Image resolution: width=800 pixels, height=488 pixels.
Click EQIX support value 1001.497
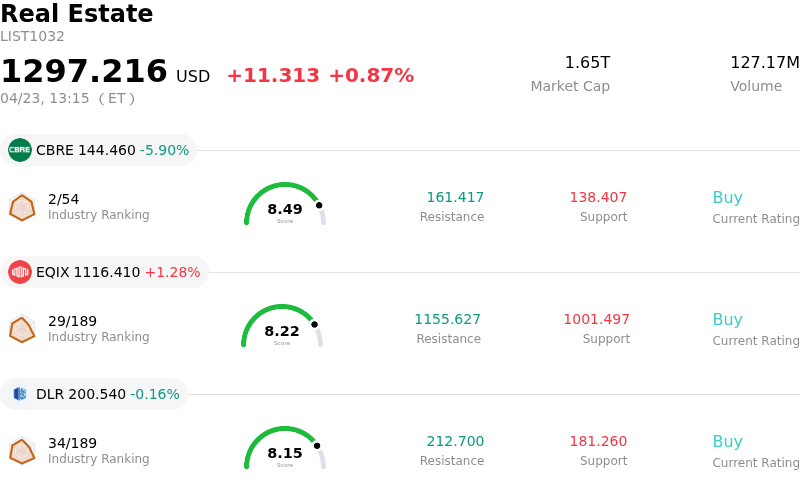point(596,320)
